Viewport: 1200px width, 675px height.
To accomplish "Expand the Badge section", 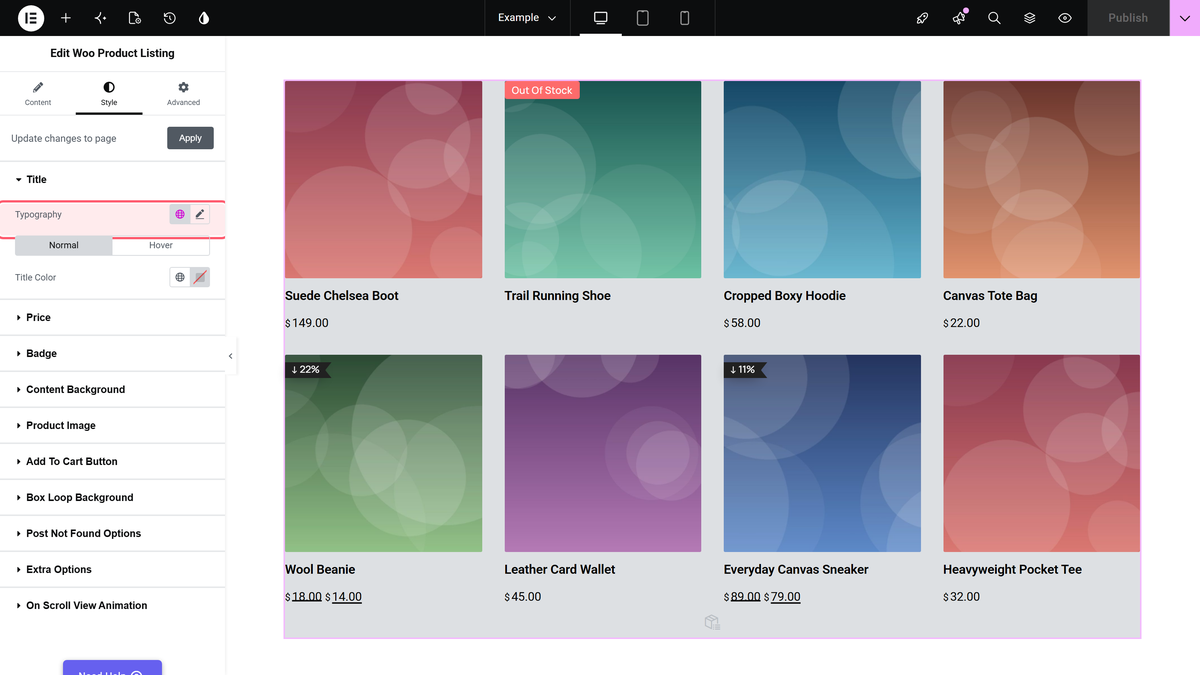I will 113,353.
